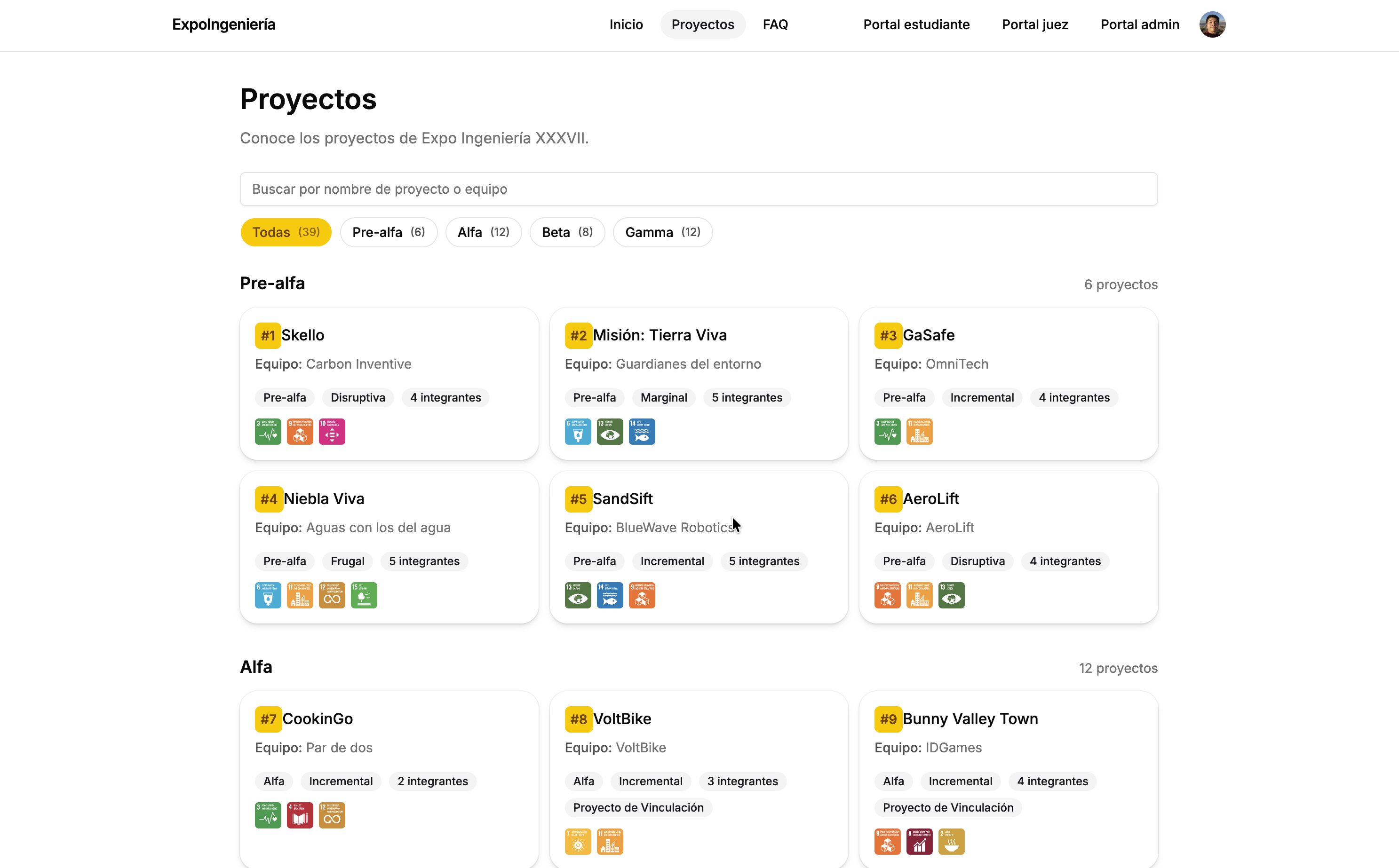The image size is (1399, 868).
Task: Filter by Beta (8) category
Action: pyautogui.click(x=567, y=232)
